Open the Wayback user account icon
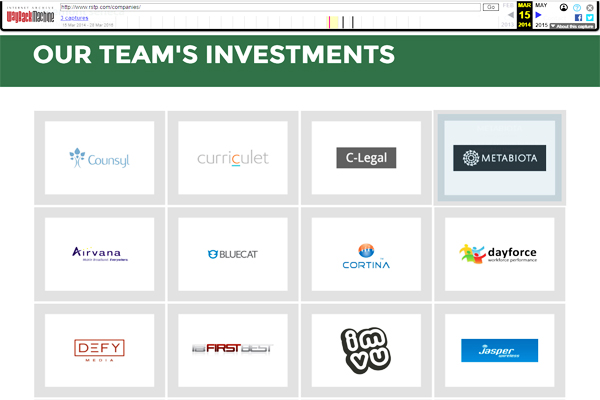This screenshot has width=600, height=400. click(x=563, y=7)
